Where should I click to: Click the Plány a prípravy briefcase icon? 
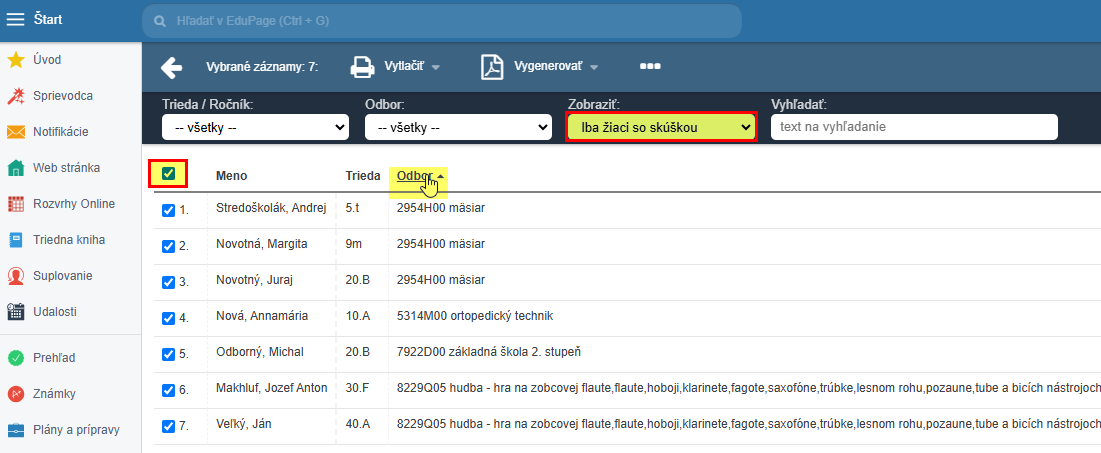[15, 430]
